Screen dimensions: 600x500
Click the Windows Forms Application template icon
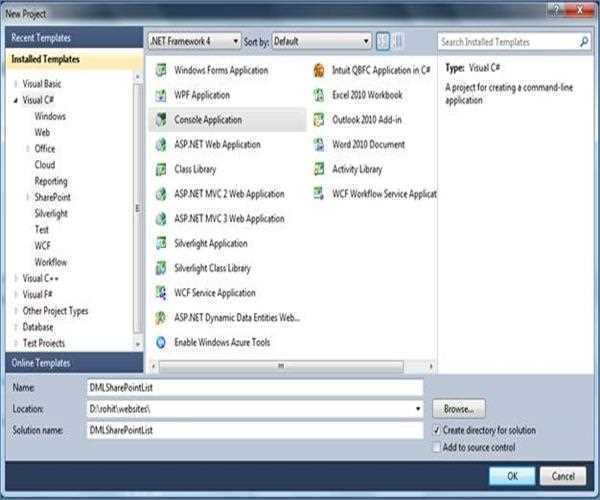[x=160, y=70]
